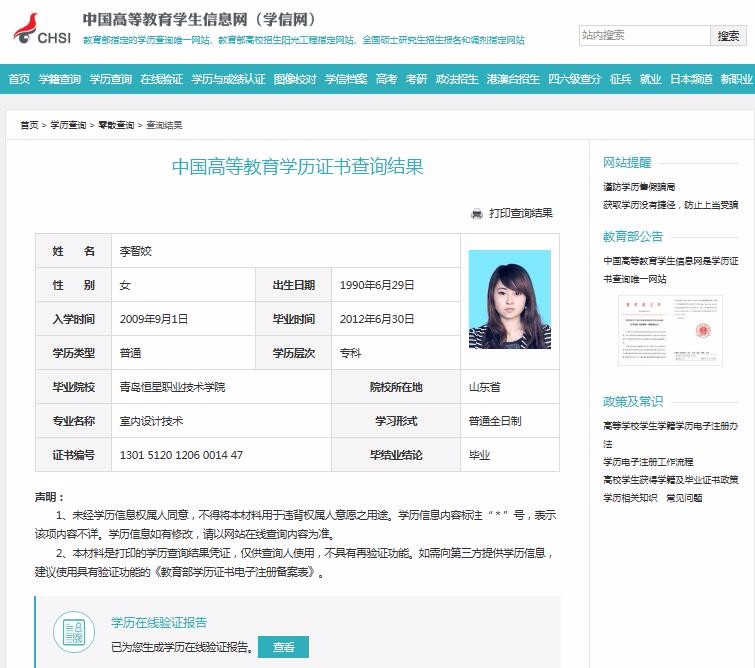Click the birth date 1990年6月29日
This screenshot has width=755, height=668.
377,285
